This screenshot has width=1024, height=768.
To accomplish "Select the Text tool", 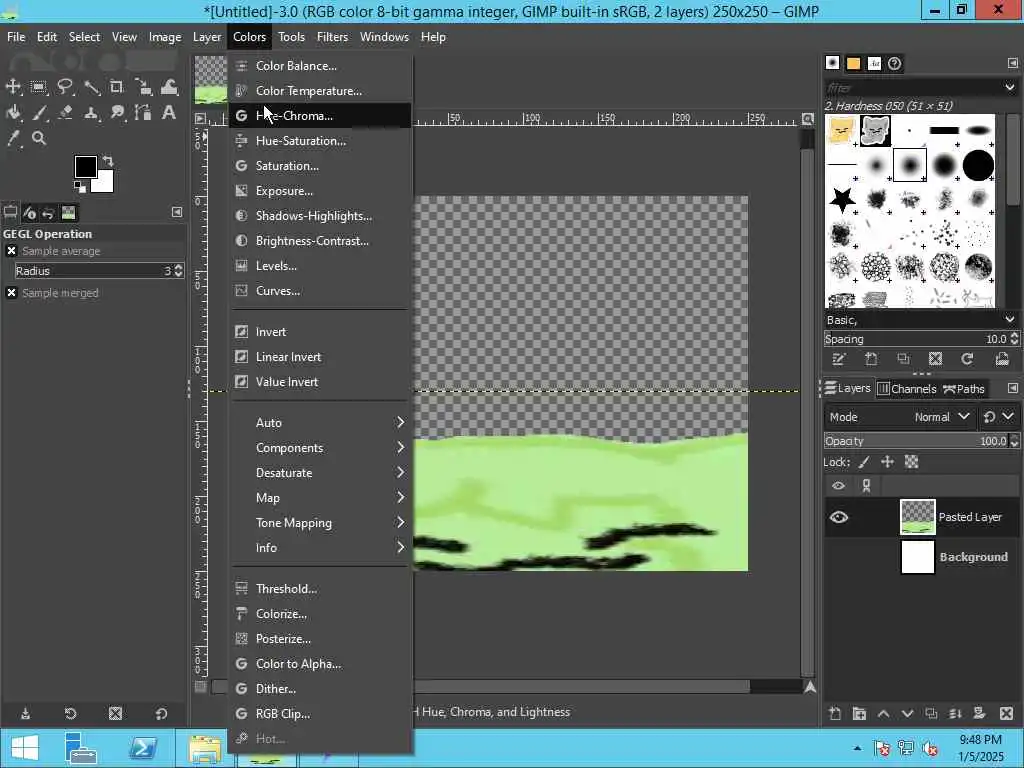I will pos(169,112).
